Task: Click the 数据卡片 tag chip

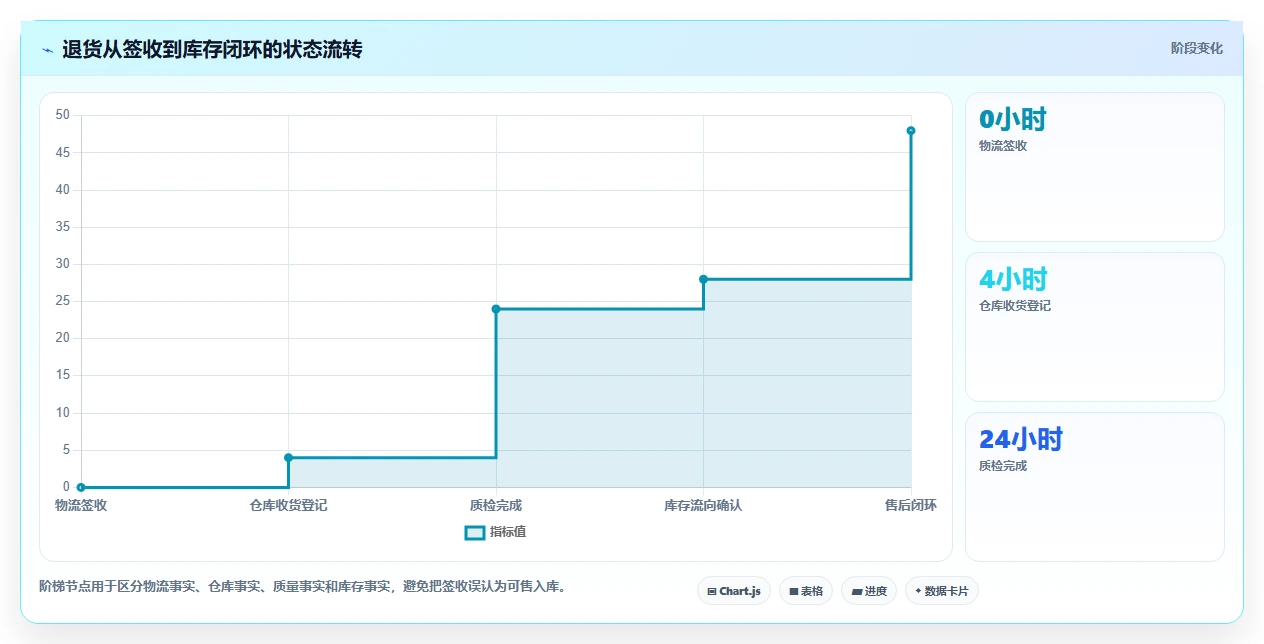Action: (x=942, y=591)
